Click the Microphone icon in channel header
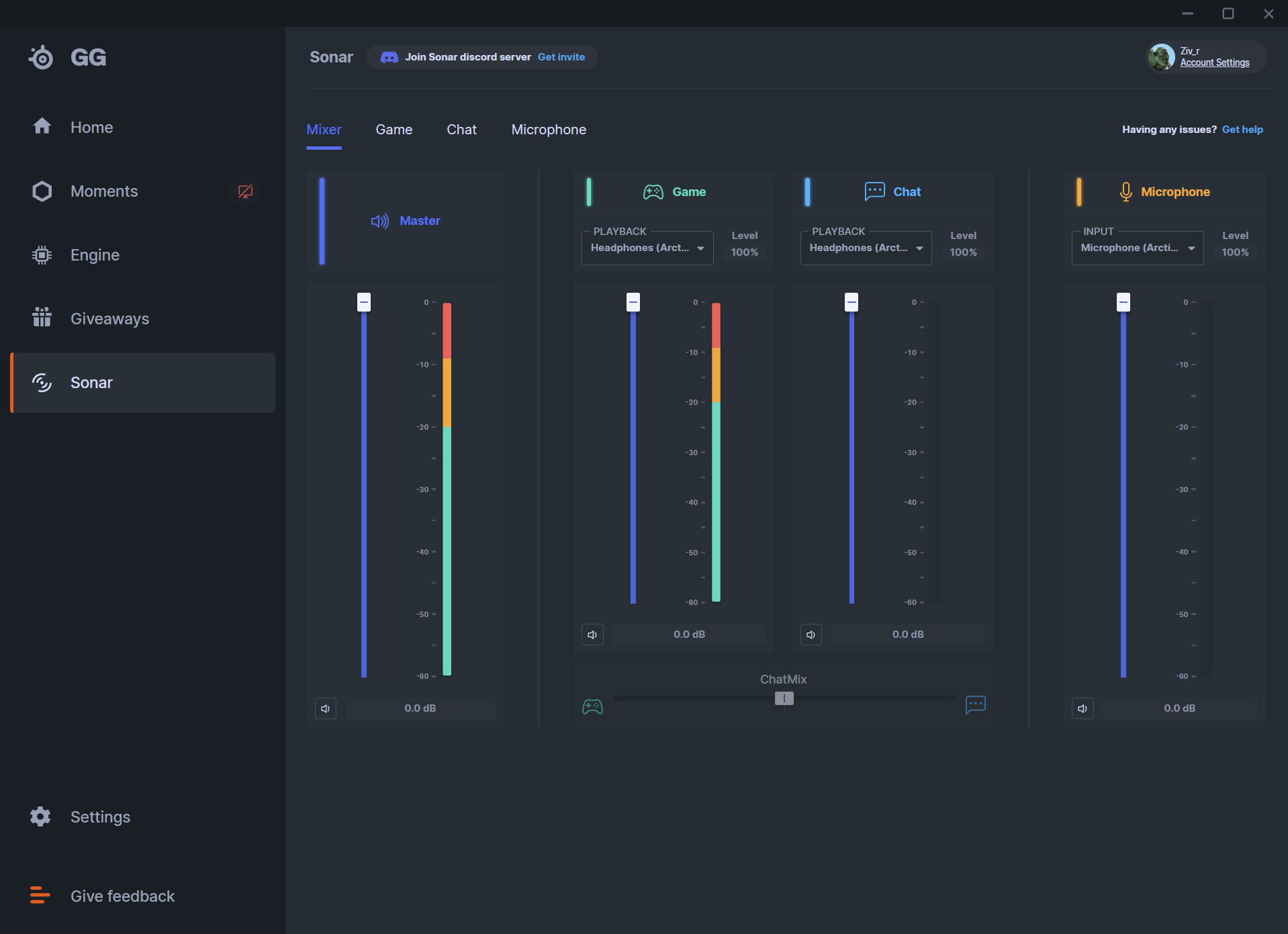The width and height of the screenshot is (1288, 934). tap(1126, 192)
